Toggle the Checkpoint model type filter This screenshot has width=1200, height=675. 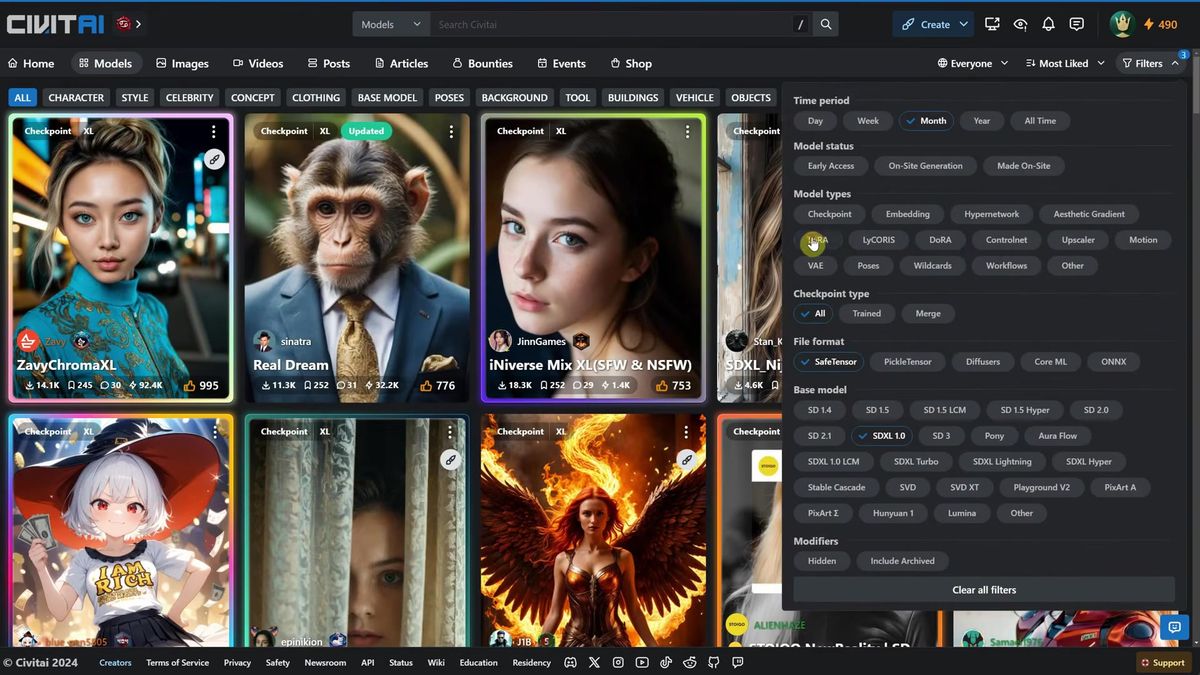click(830, 214)
